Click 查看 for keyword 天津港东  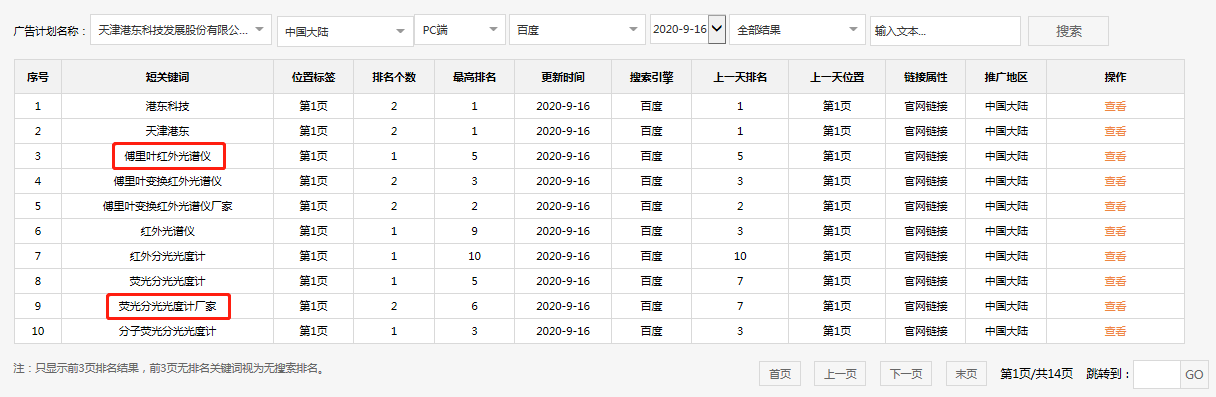tap(1115, 131)
